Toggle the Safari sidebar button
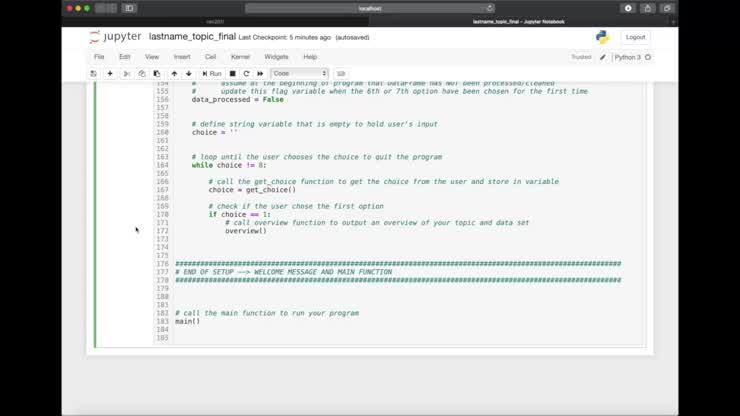Screen dimensions: 740x416 [129, 8]
